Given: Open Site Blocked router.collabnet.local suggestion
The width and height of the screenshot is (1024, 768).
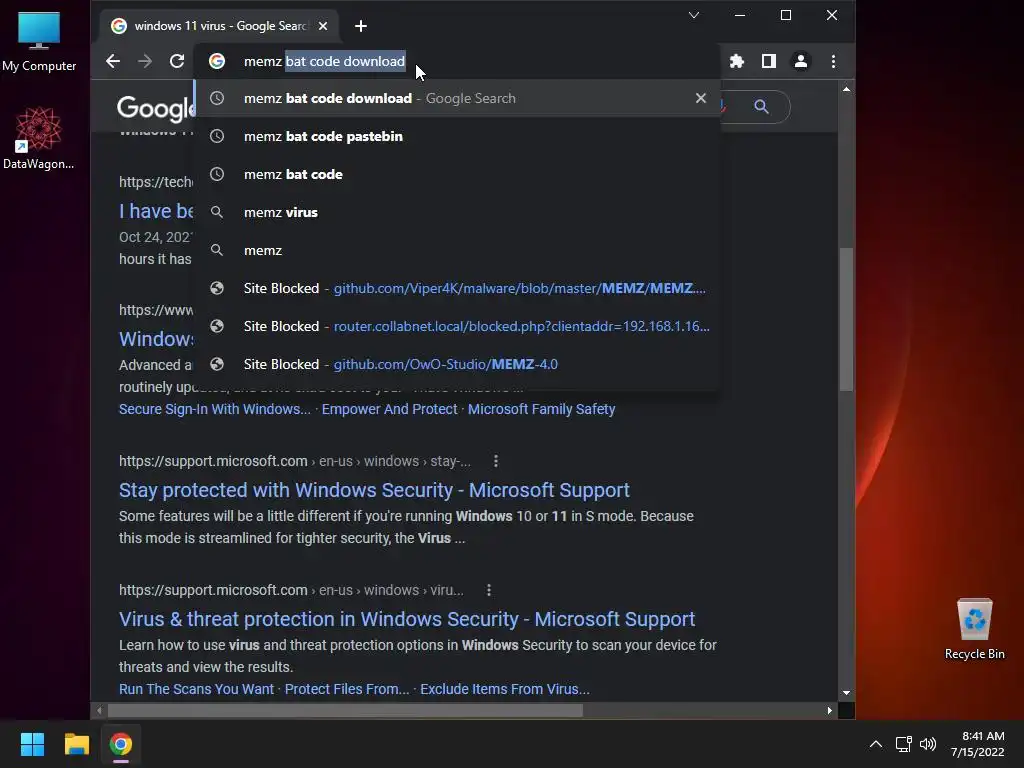Looking at the screenshot, I should point(458,326).
